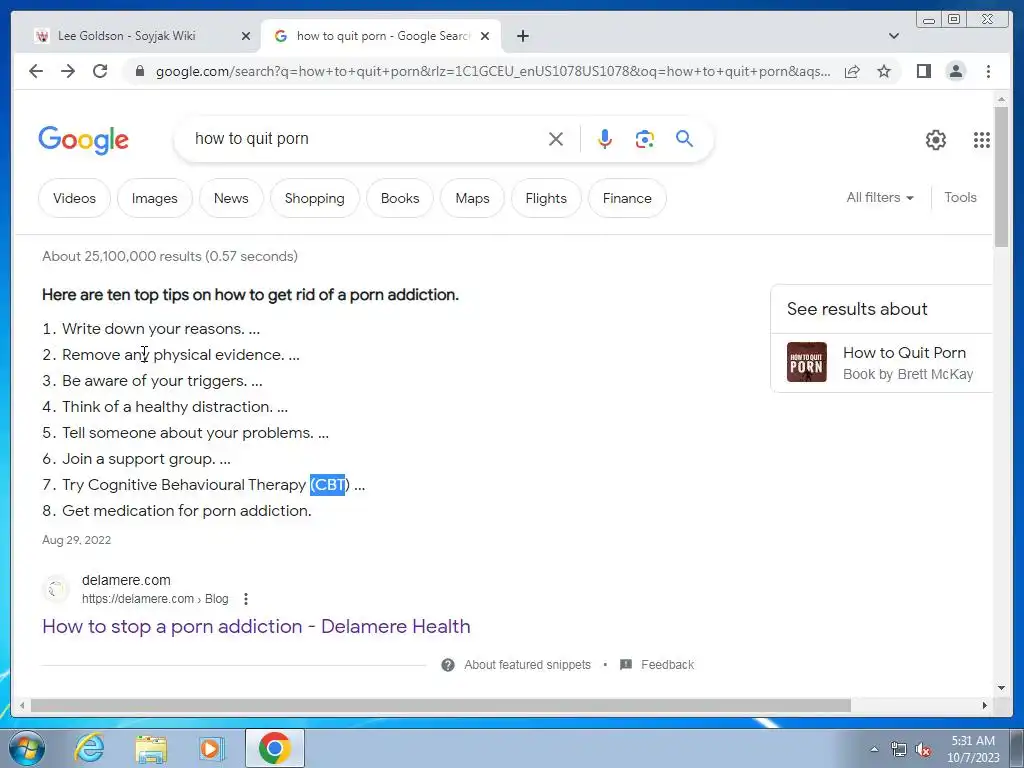Filter results by Images

(x=155, y=198)
